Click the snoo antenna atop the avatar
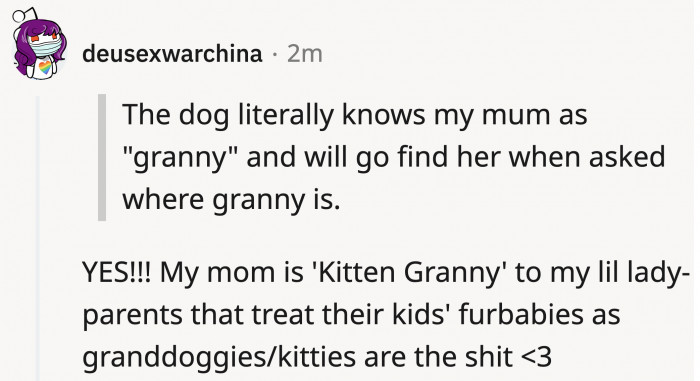Viewport: 700px width, 381px height. click(x=23, y=15)
